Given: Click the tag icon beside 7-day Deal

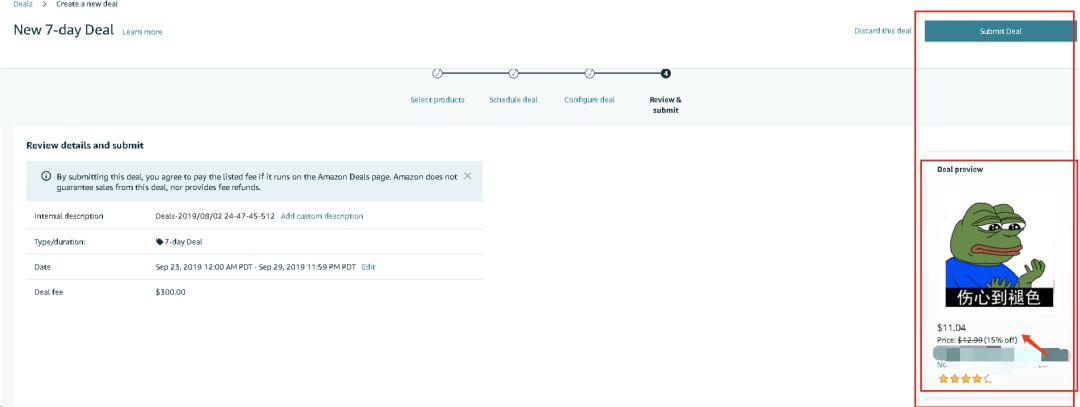Looking at the screenshot, I should [159, 242].
